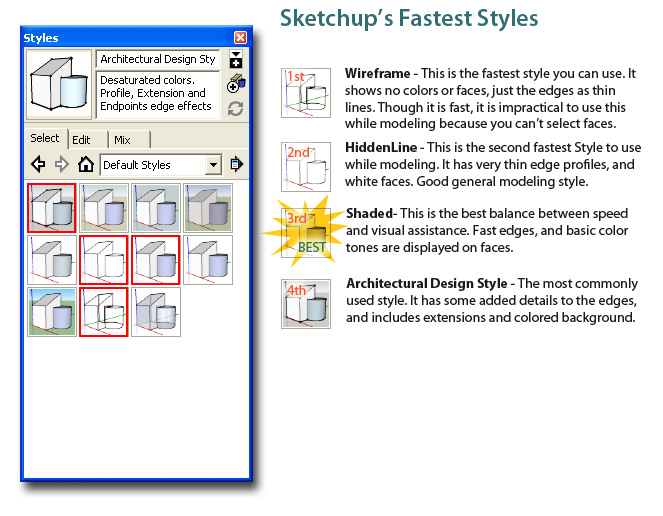Switch to the Edit tab
The width and height of the screenshot is (663, 516).
pyautogui.click(x=81, y=140)
